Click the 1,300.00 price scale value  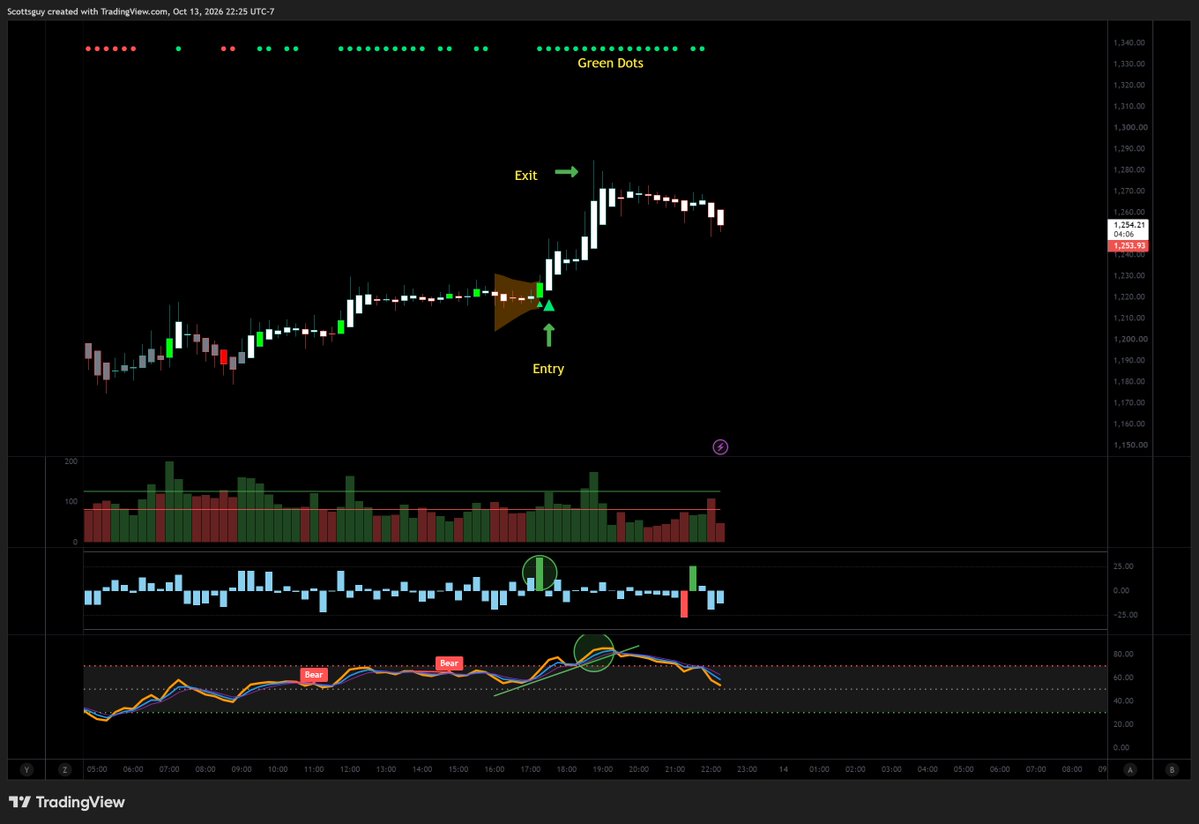tap(1129, 128)
